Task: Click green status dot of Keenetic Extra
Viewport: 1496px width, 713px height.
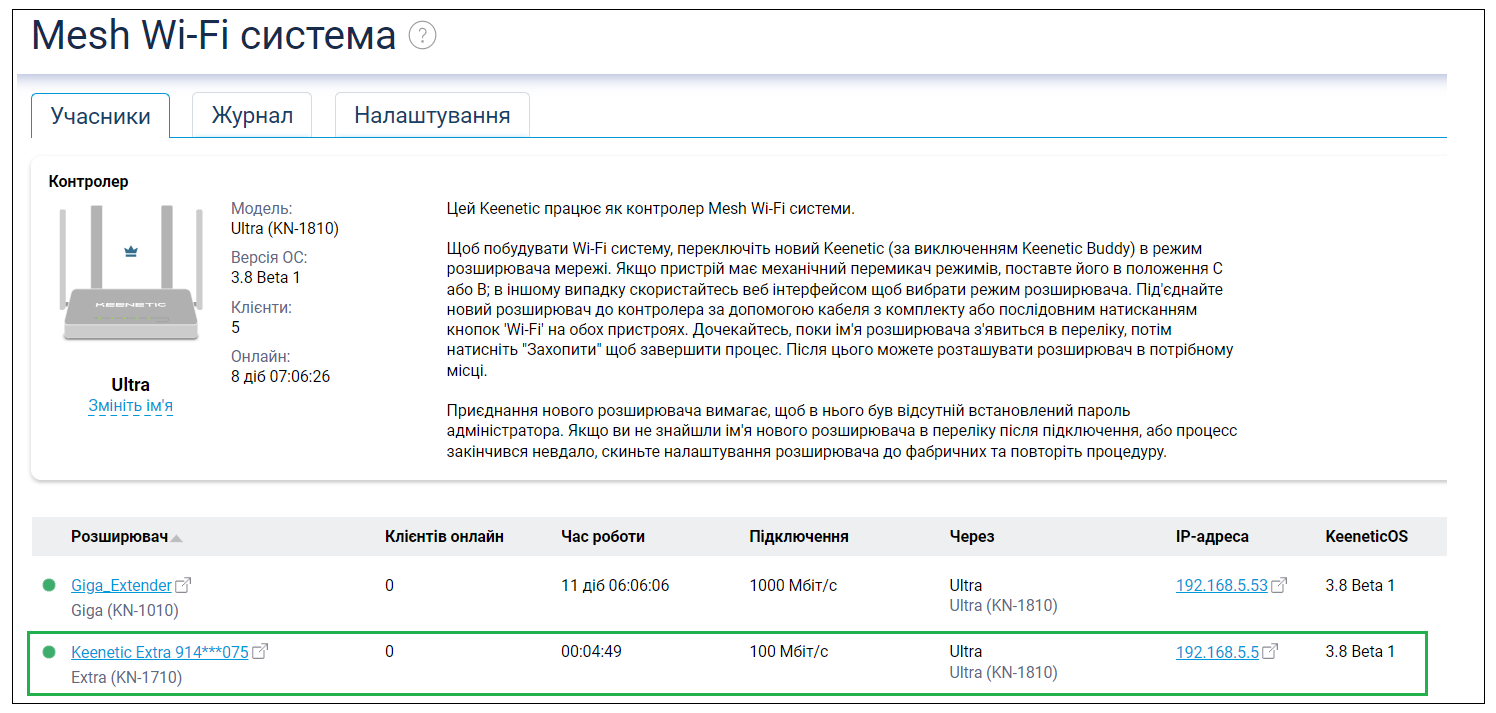Action: 49,652
